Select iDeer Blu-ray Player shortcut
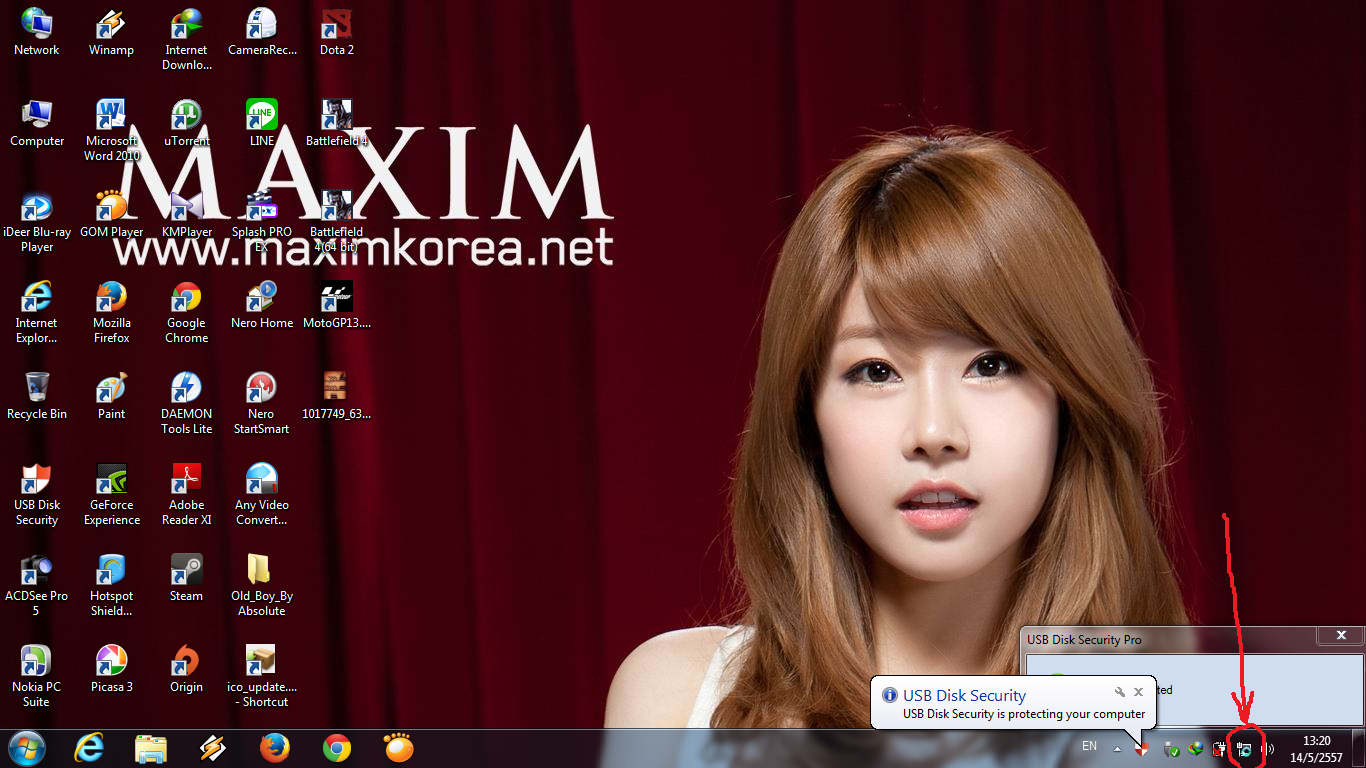This screenshot has width=1366, height=768. (x=37, y=221)
